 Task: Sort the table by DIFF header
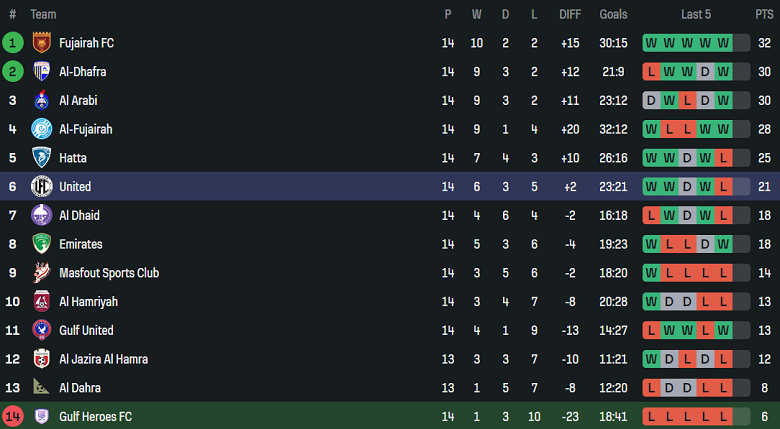(x=570, y=14)
